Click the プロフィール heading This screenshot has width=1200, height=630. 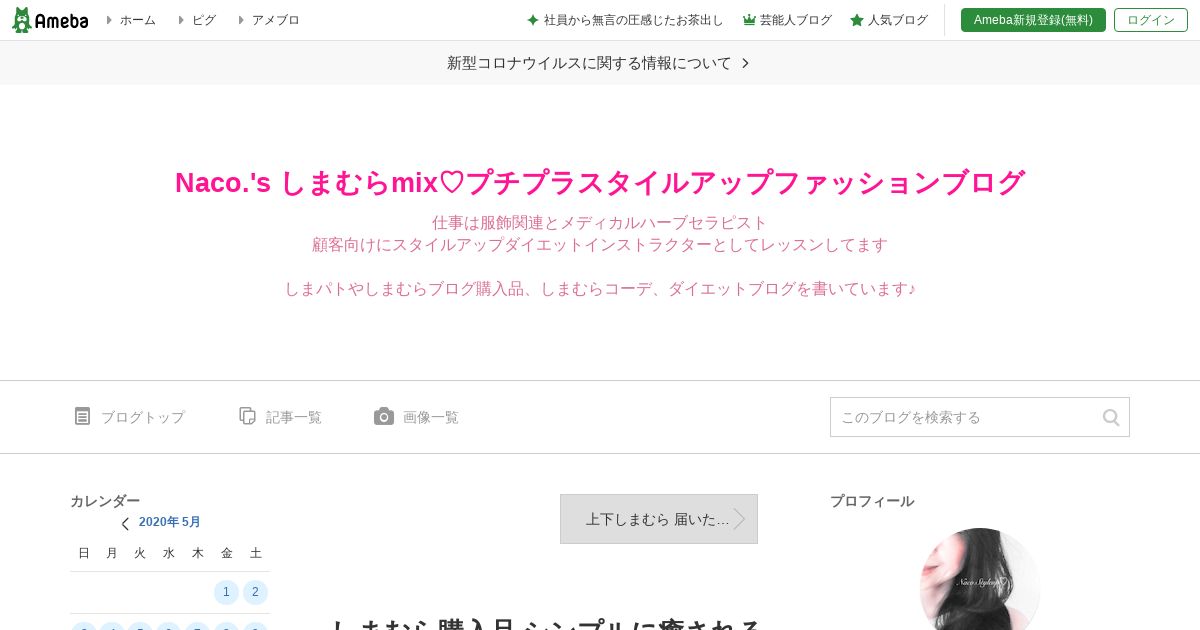tap(872, 501)
